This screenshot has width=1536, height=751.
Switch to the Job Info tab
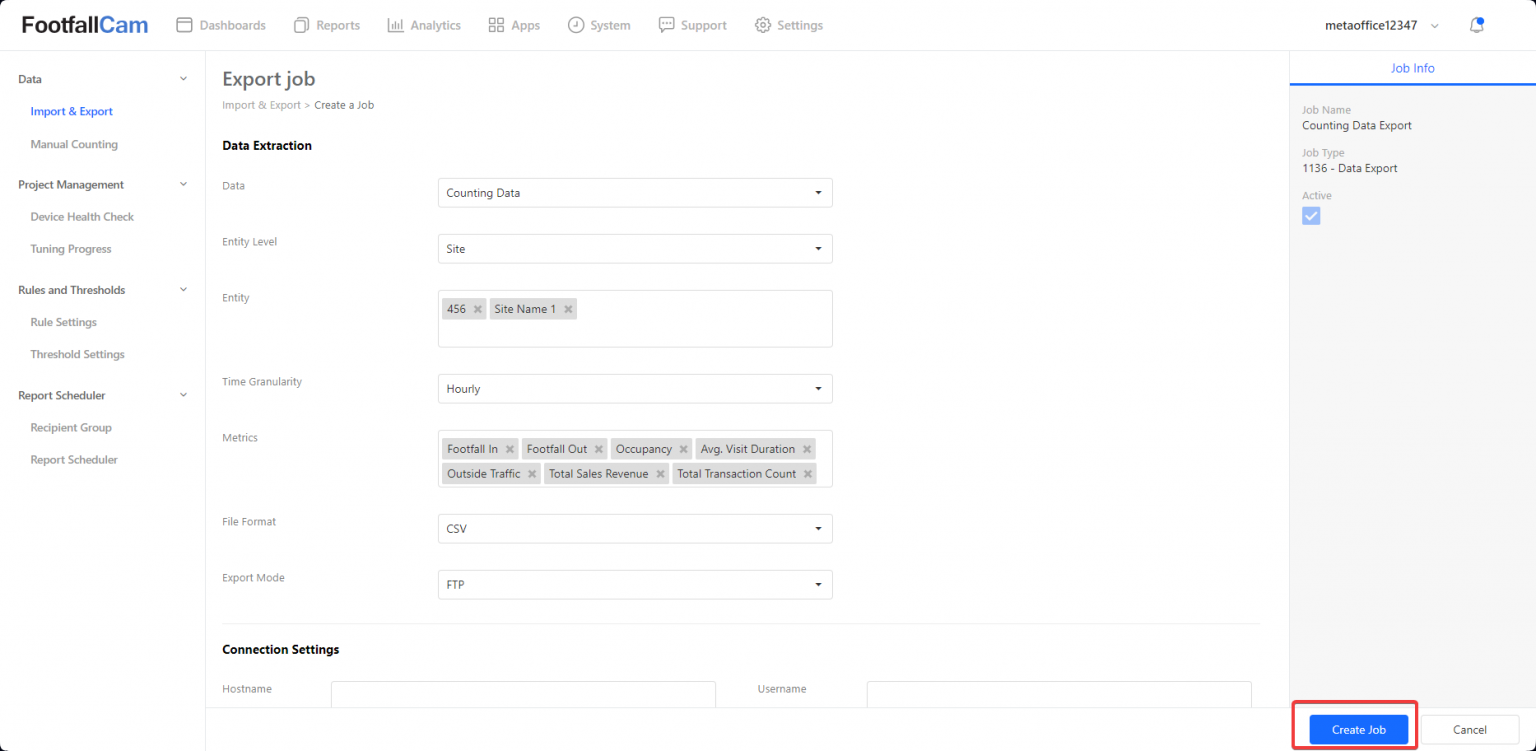coord(1412,68)
